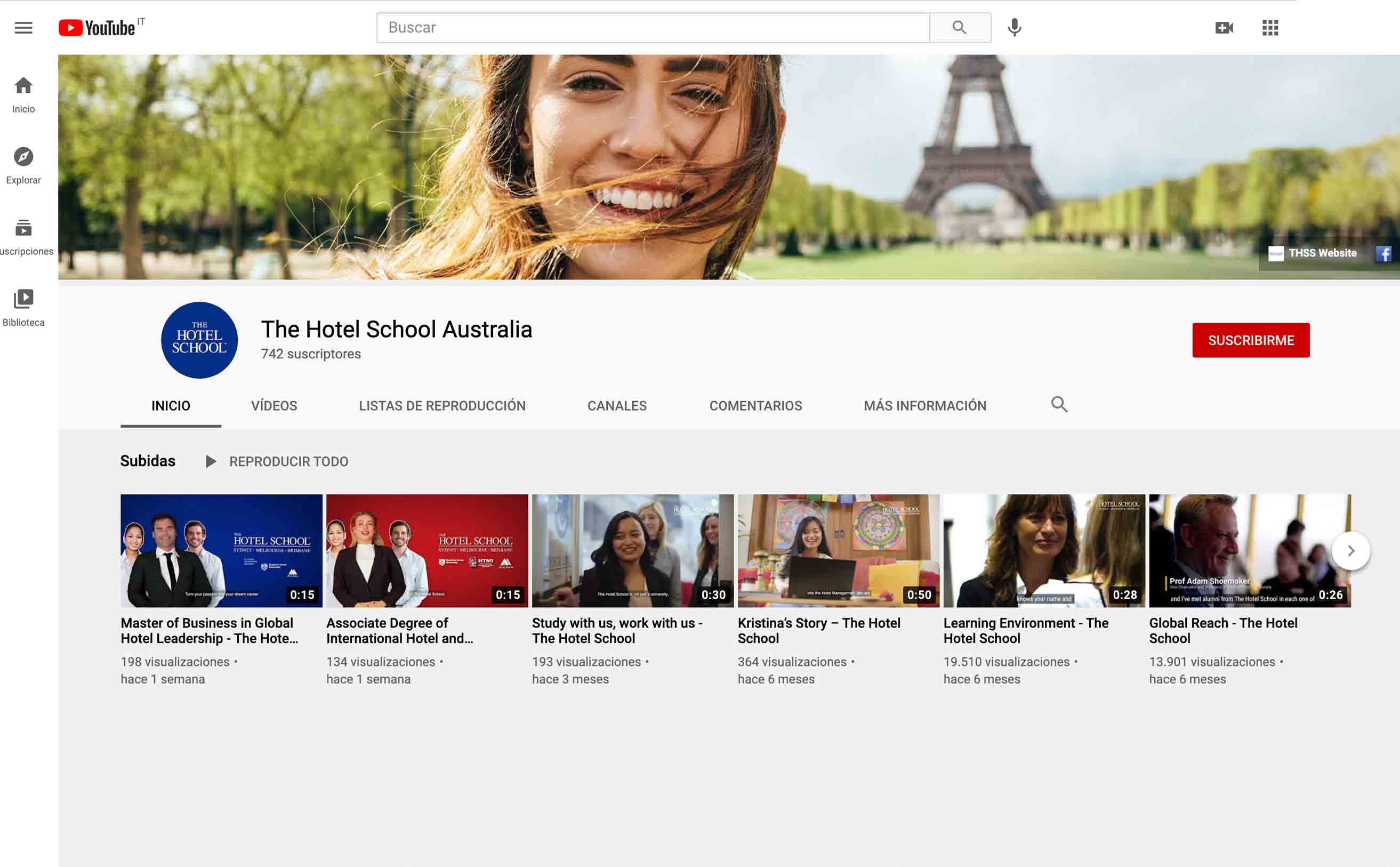Viewport: 1400px width, 867px height.
Task: Click the channel banner image
Action: click(x=729, y=167)
